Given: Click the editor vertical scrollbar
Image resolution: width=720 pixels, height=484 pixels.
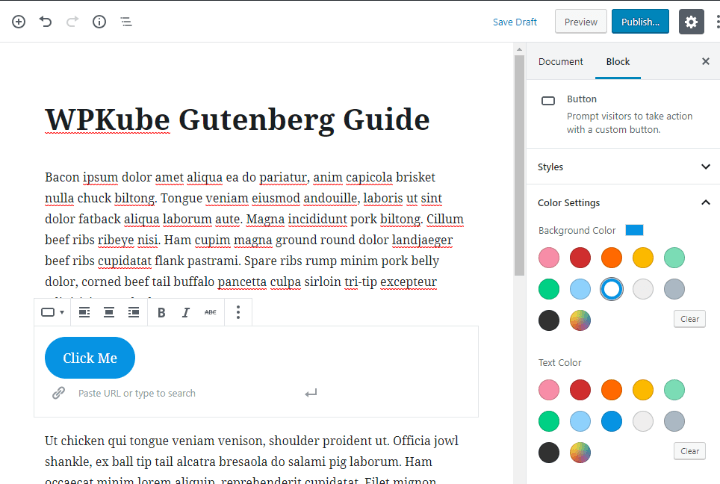Looking at the screenshot, I should click(519, 165).
